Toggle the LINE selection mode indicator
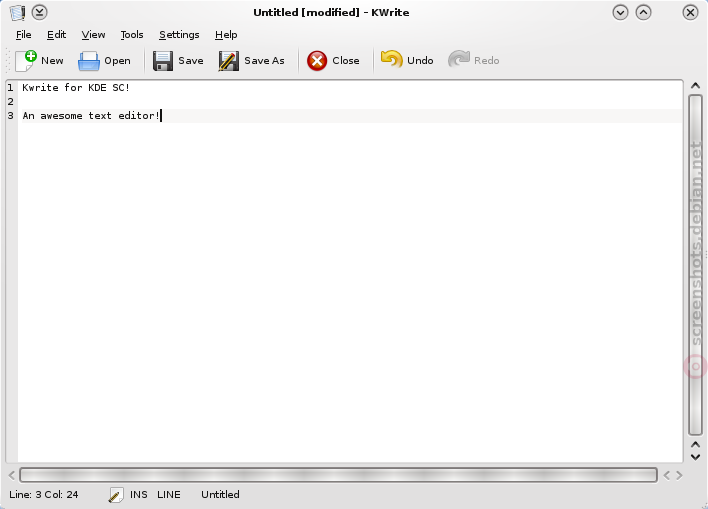The width and height of the screenshot is (708, 509). [x=169, y=495]
